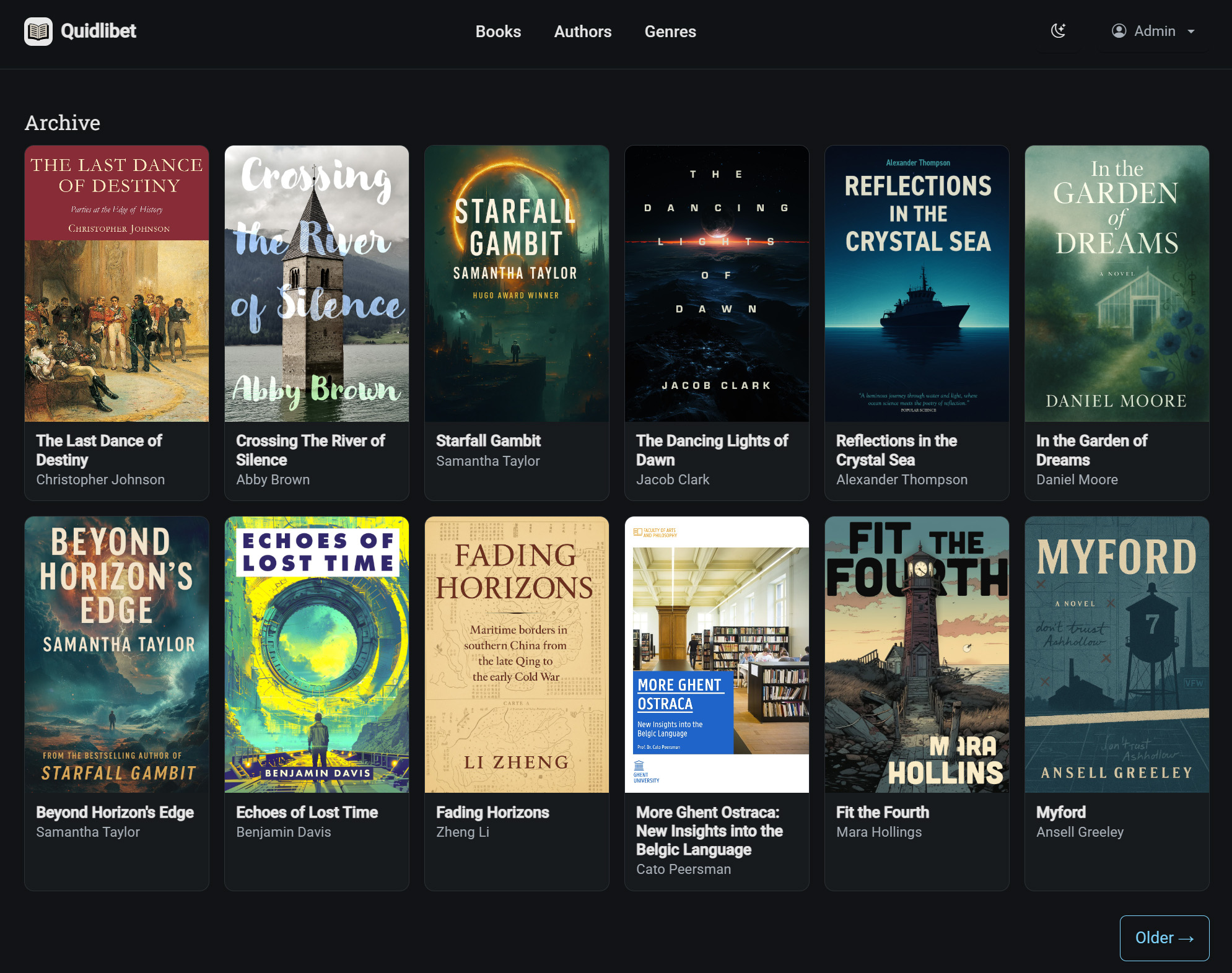Open the Genres navigation item
The width and height of the screenshot is (1232, 973).
tap(670, 32)
